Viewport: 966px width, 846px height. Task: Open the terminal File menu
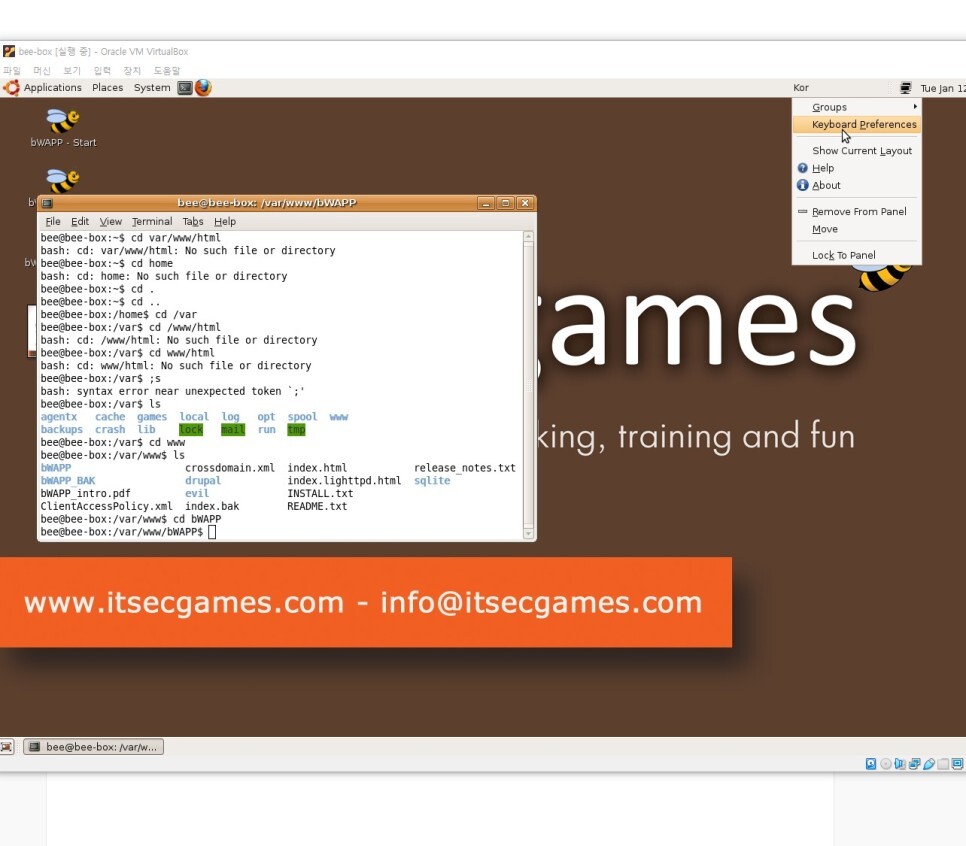[53, 221]
